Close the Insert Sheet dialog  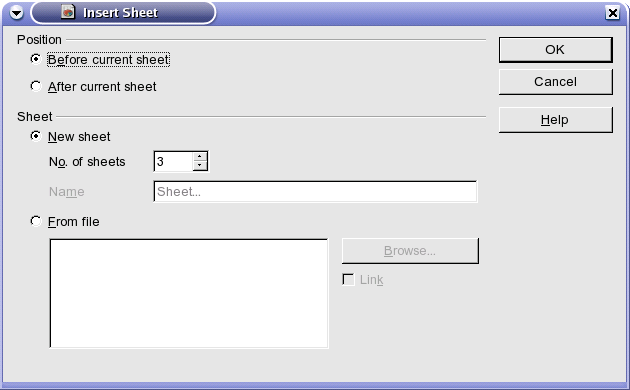(x=613, y=13)
